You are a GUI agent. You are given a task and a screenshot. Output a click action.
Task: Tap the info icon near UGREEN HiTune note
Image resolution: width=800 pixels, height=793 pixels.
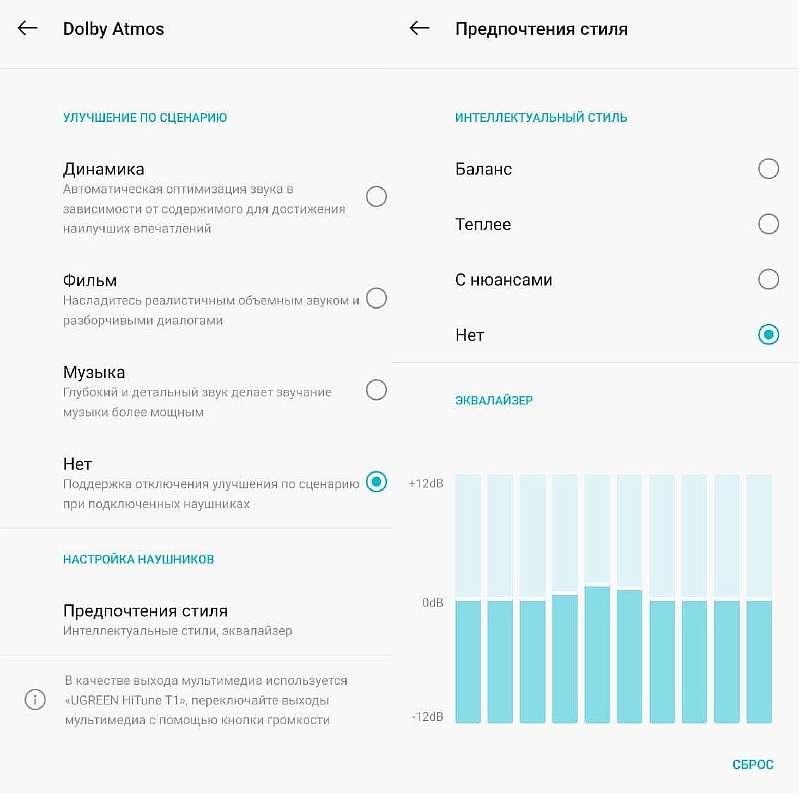tap(35, 700)
